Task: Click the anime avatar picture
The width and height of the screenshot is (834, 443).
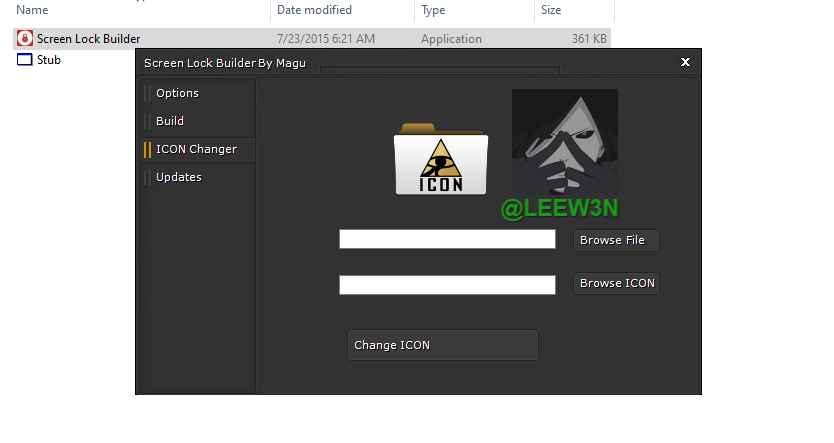Action: point(565,142)
